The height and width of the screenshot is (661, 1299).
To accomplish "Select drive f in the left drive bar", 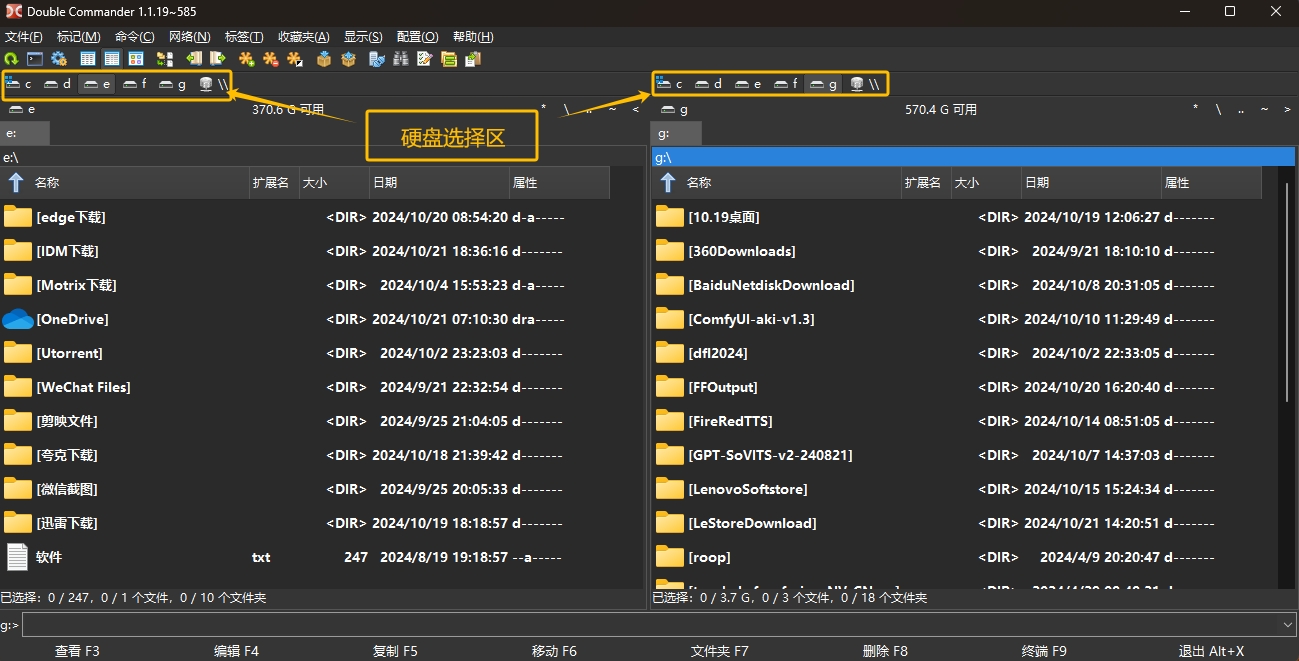I will (135, 84).
